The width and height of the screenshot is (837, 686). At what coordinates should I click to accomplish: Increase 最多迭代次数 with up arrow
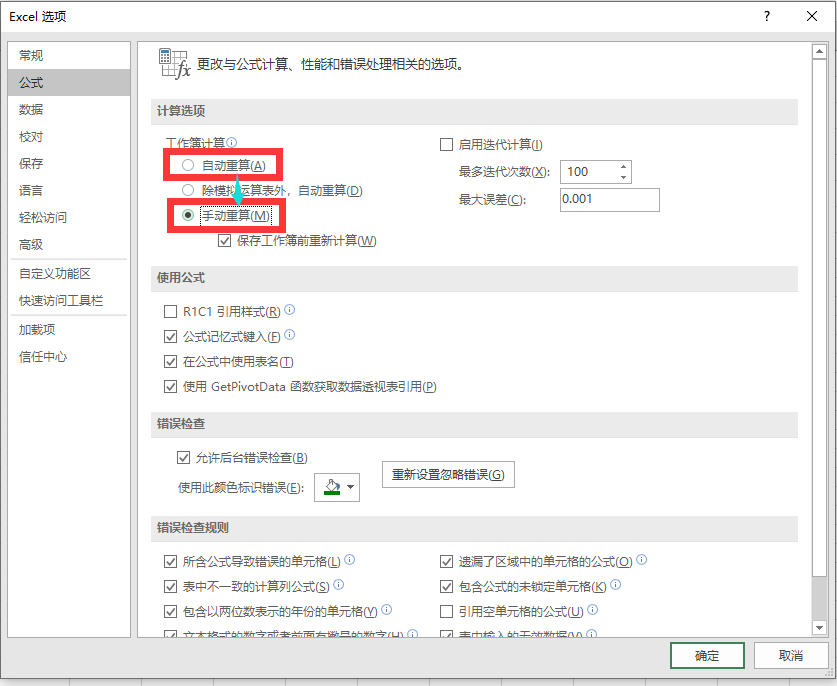[623, 167]
